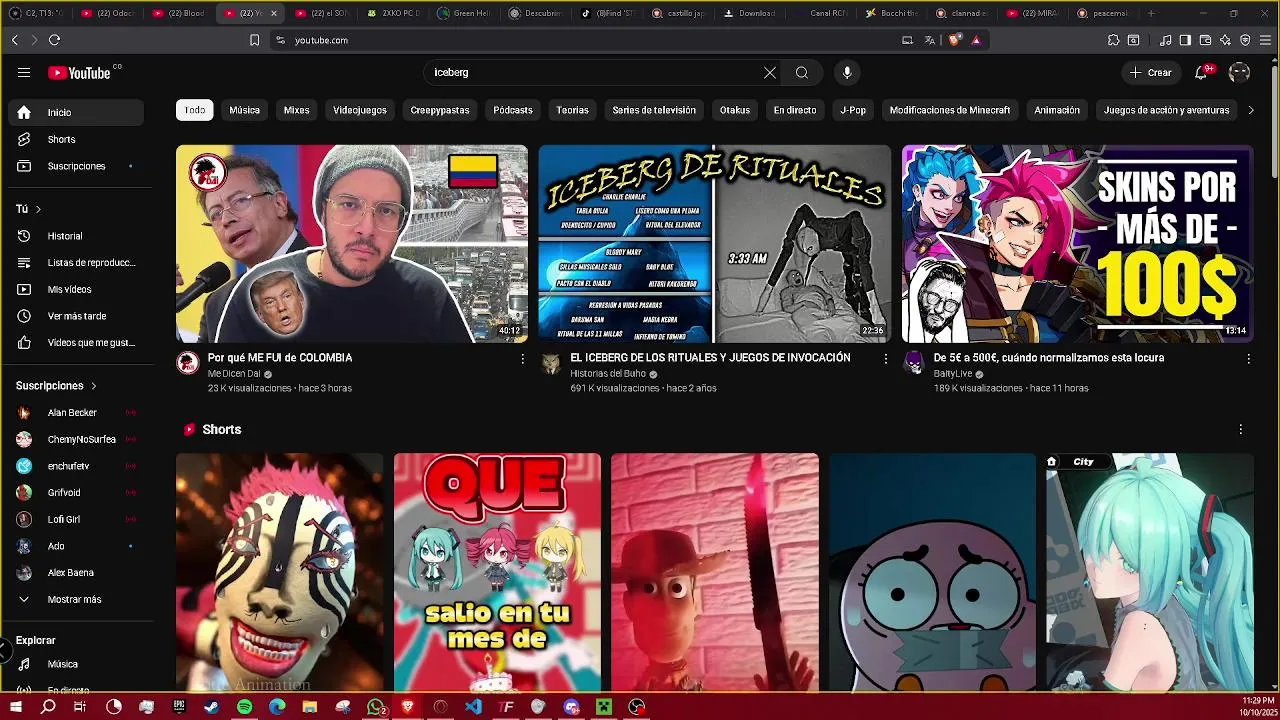1280x720 pixels.
Task: Open the browser extensions puzzle icon
Action: coord(1113,40)
